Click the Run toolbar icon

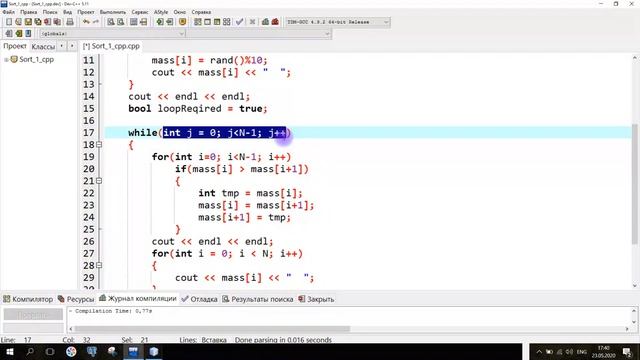tap(207, 22)
